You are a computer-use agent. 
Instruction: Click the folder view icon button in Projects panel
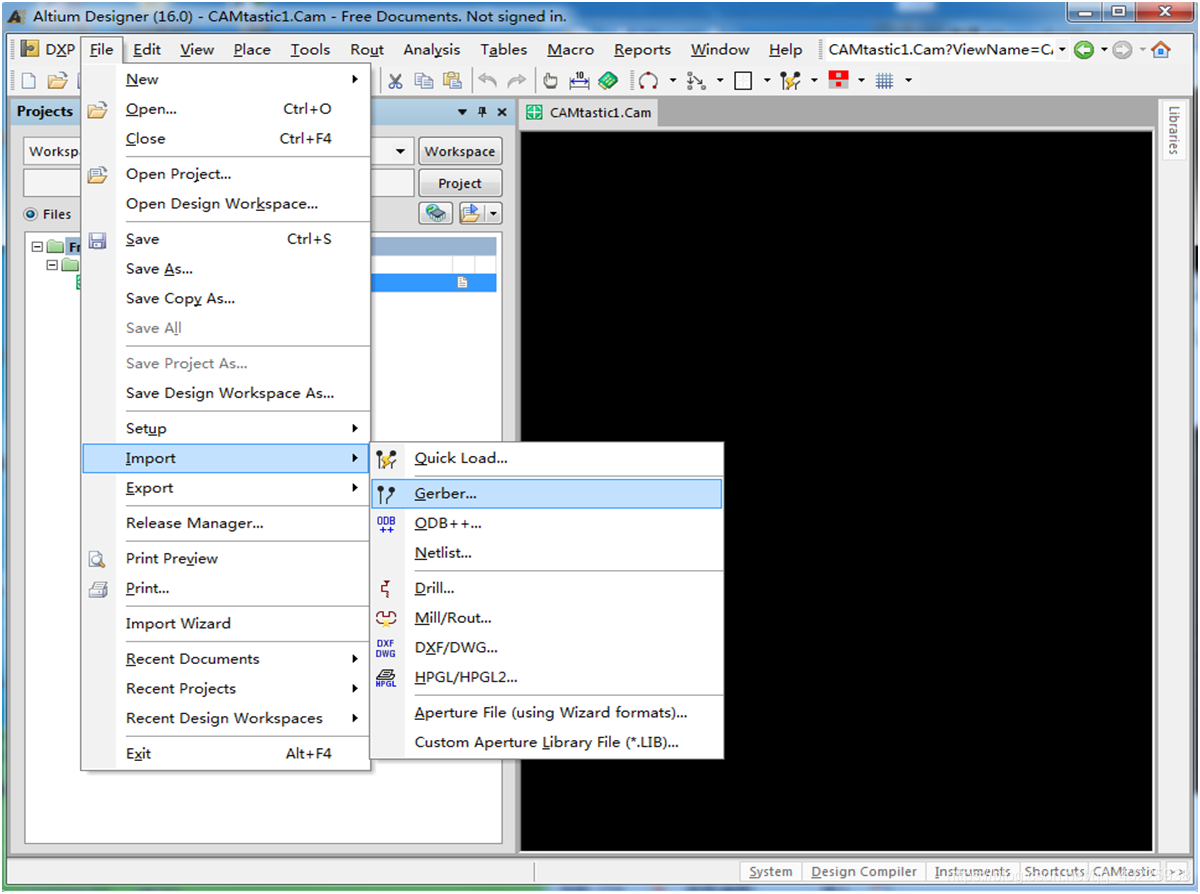tap(471, 213)
